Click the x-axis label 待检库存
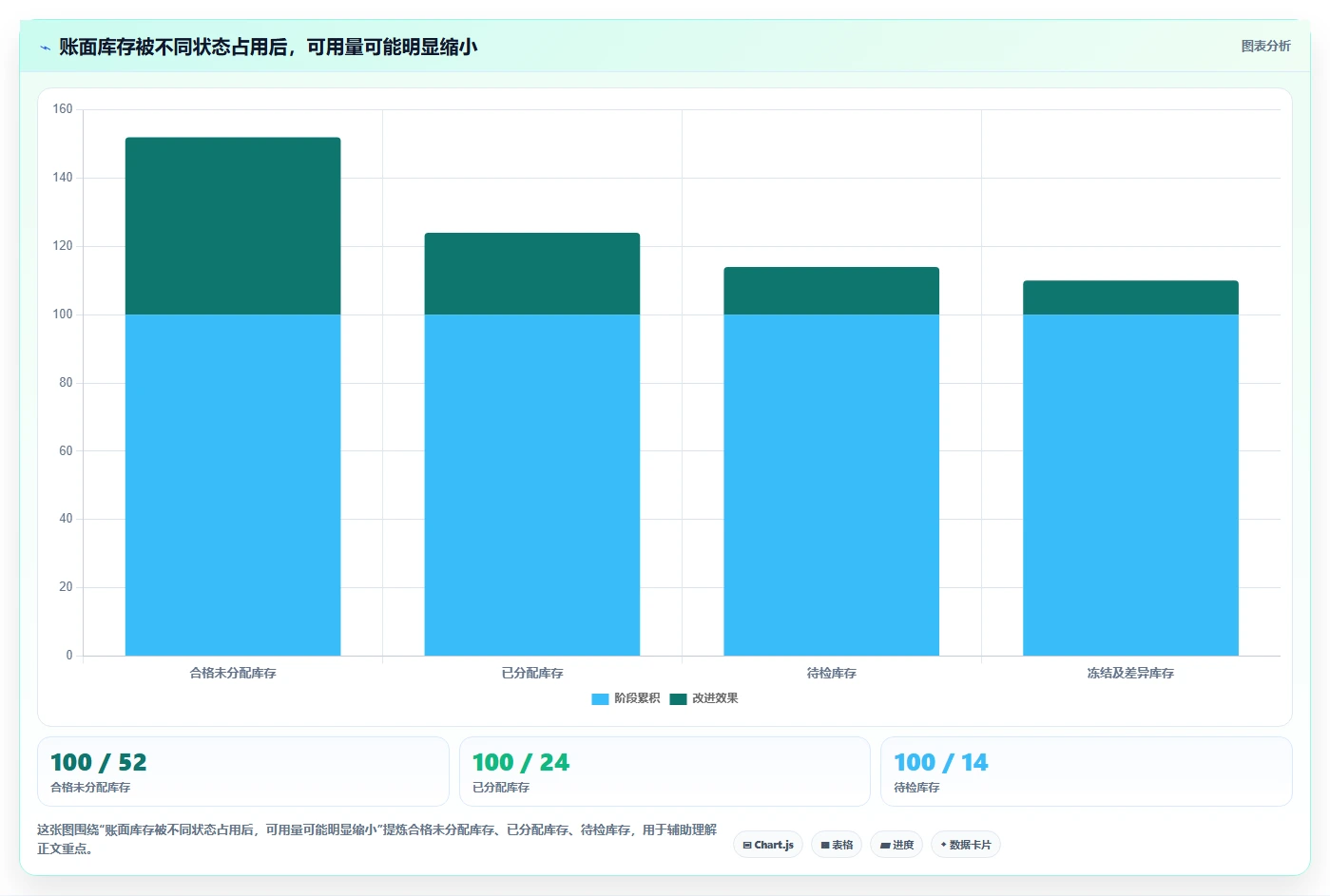The width and height of the screenshot is (1330, 896). point(832,673)
